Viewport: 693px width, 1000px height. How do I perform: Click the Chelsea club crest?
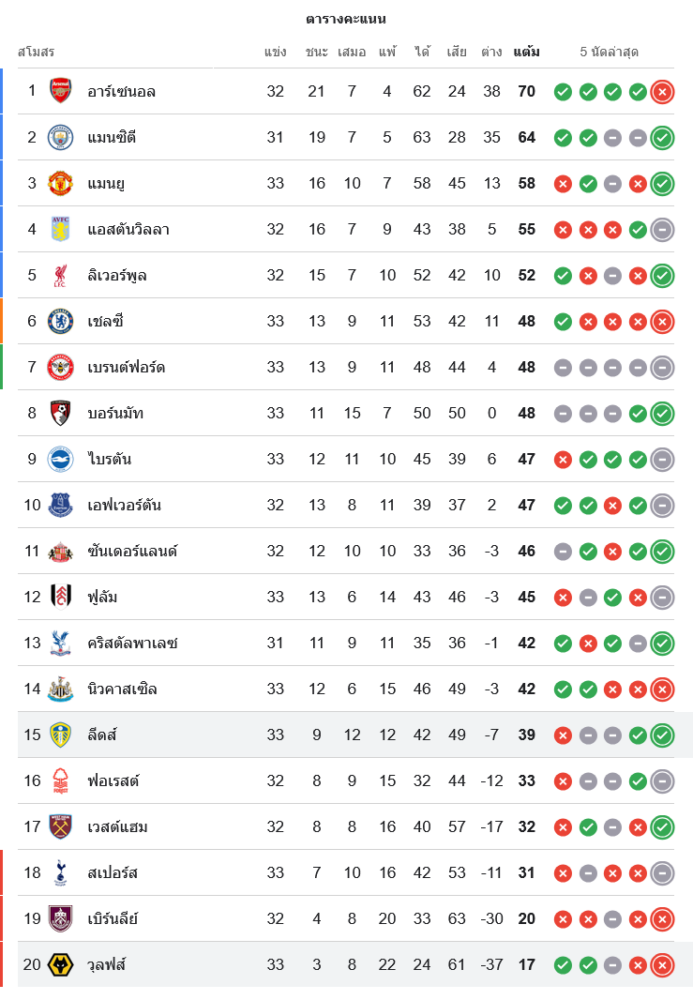[x=61, y=321]
